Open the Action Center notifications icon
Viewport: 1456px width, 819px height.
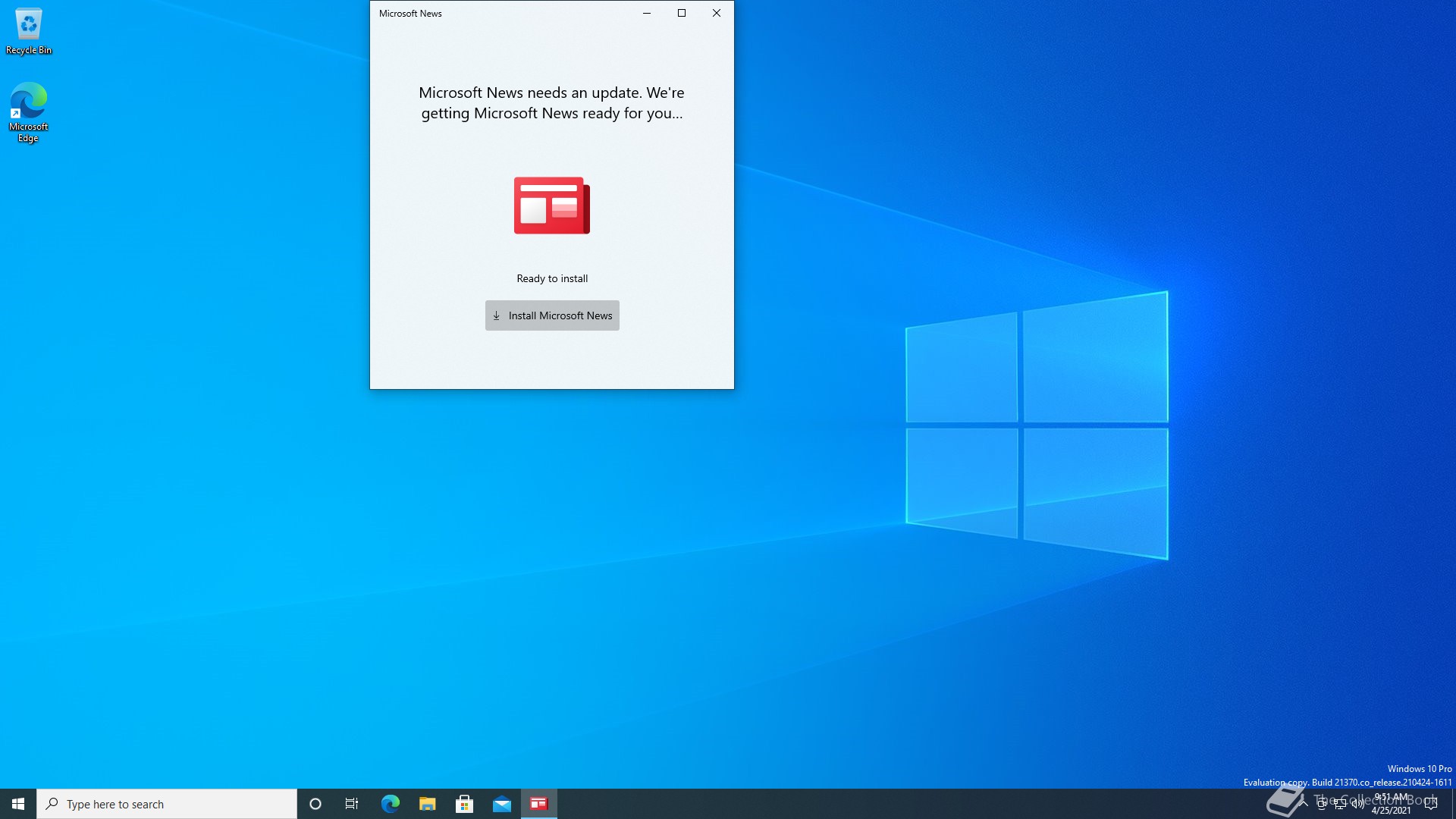click(1431, 804)
